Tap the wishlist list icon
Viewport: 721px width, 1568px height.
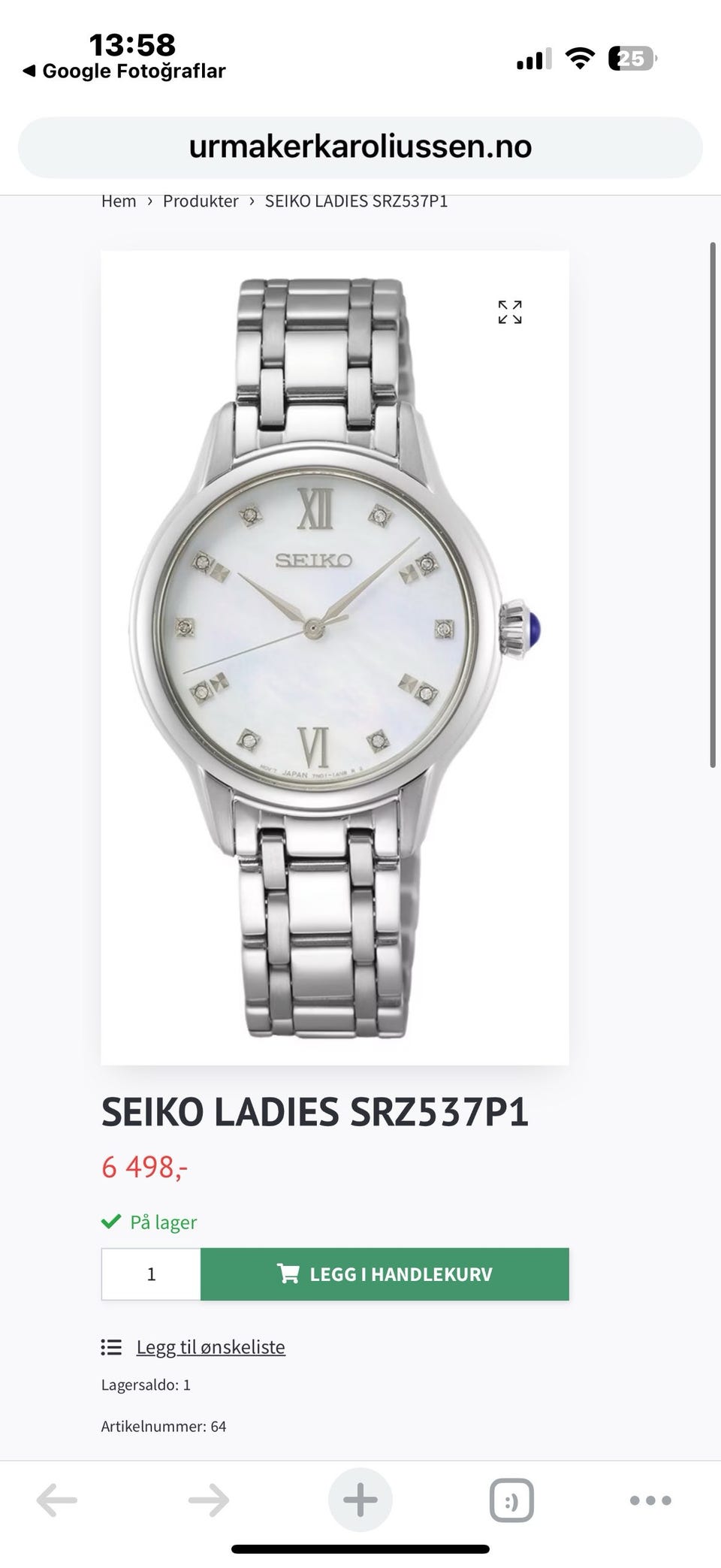[x=111, y=1347]
